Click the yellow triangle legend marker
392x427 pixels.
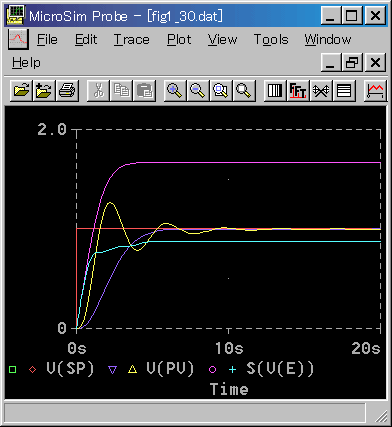133,369
